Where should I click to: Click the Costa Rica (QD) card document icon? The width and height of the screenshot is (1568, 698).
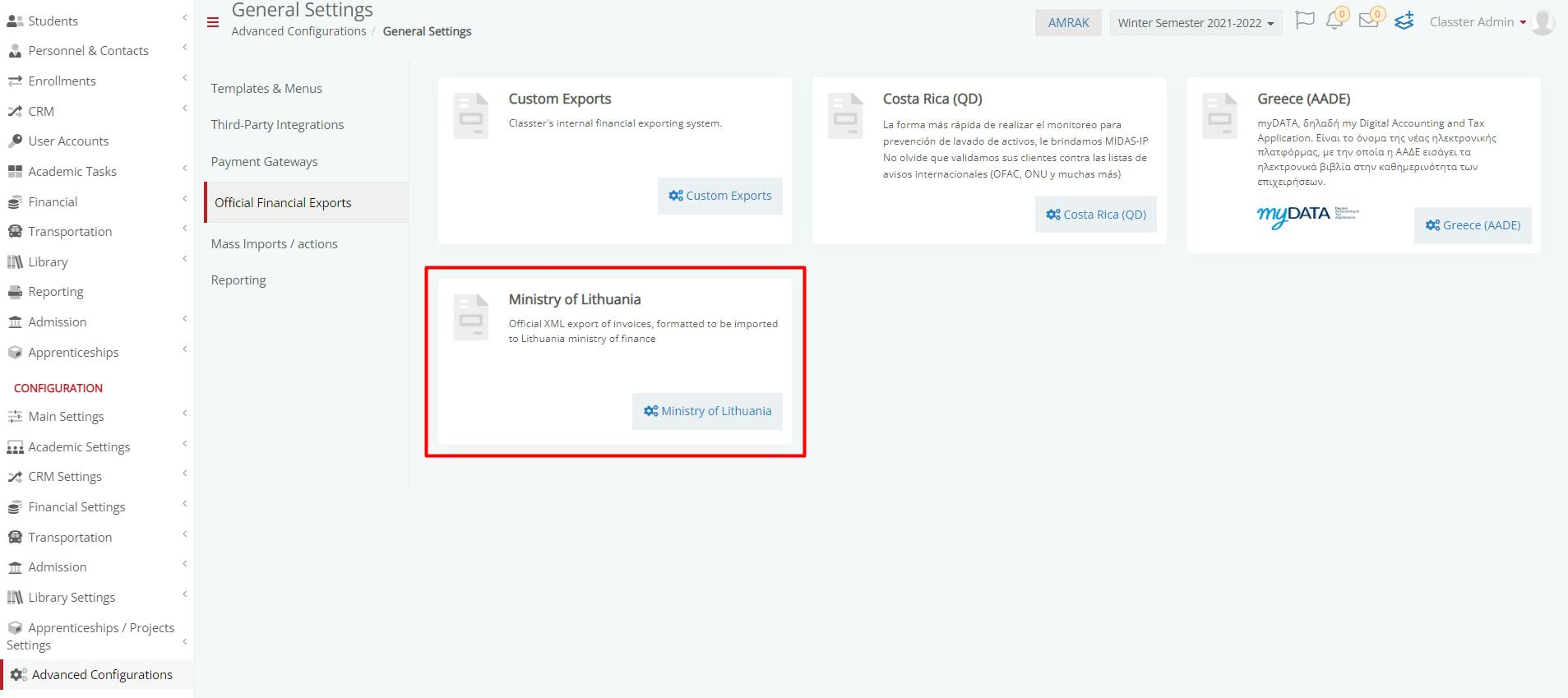tap(845, 116)
